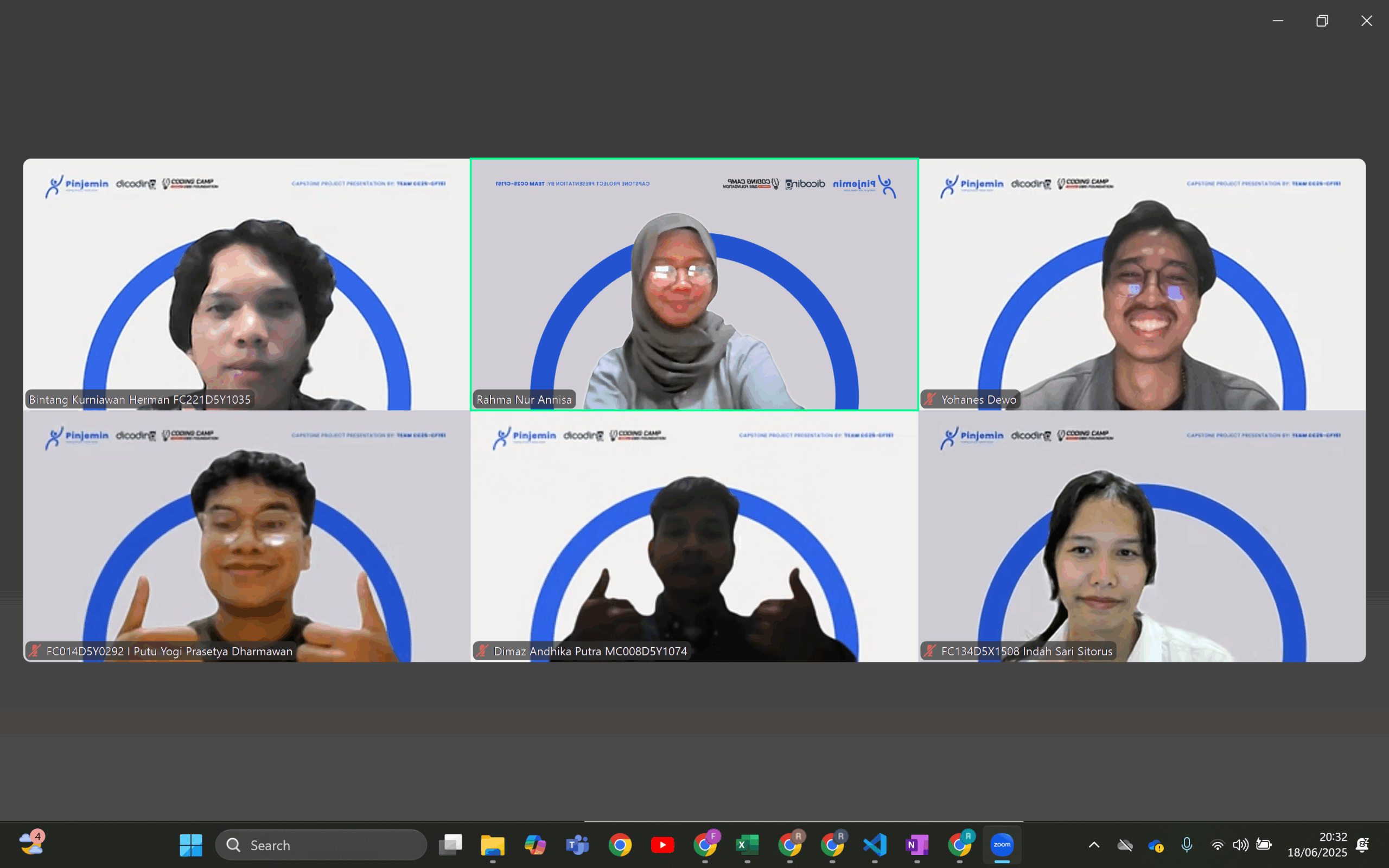
Task: Open the Zoom app in taskbar
Action: point(1002,845)
